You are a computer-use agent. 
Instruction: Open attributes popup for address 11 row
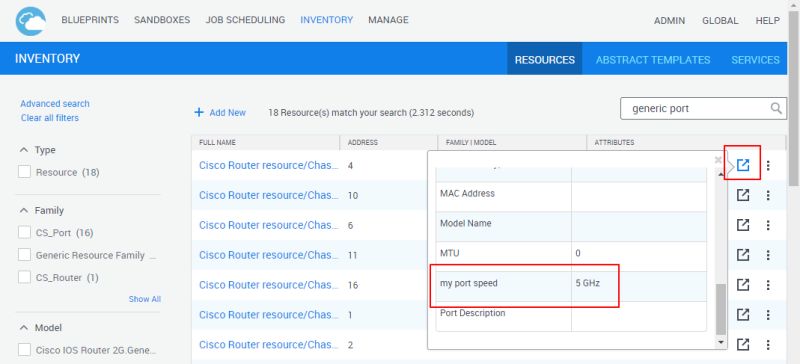[x=743, y=255]
